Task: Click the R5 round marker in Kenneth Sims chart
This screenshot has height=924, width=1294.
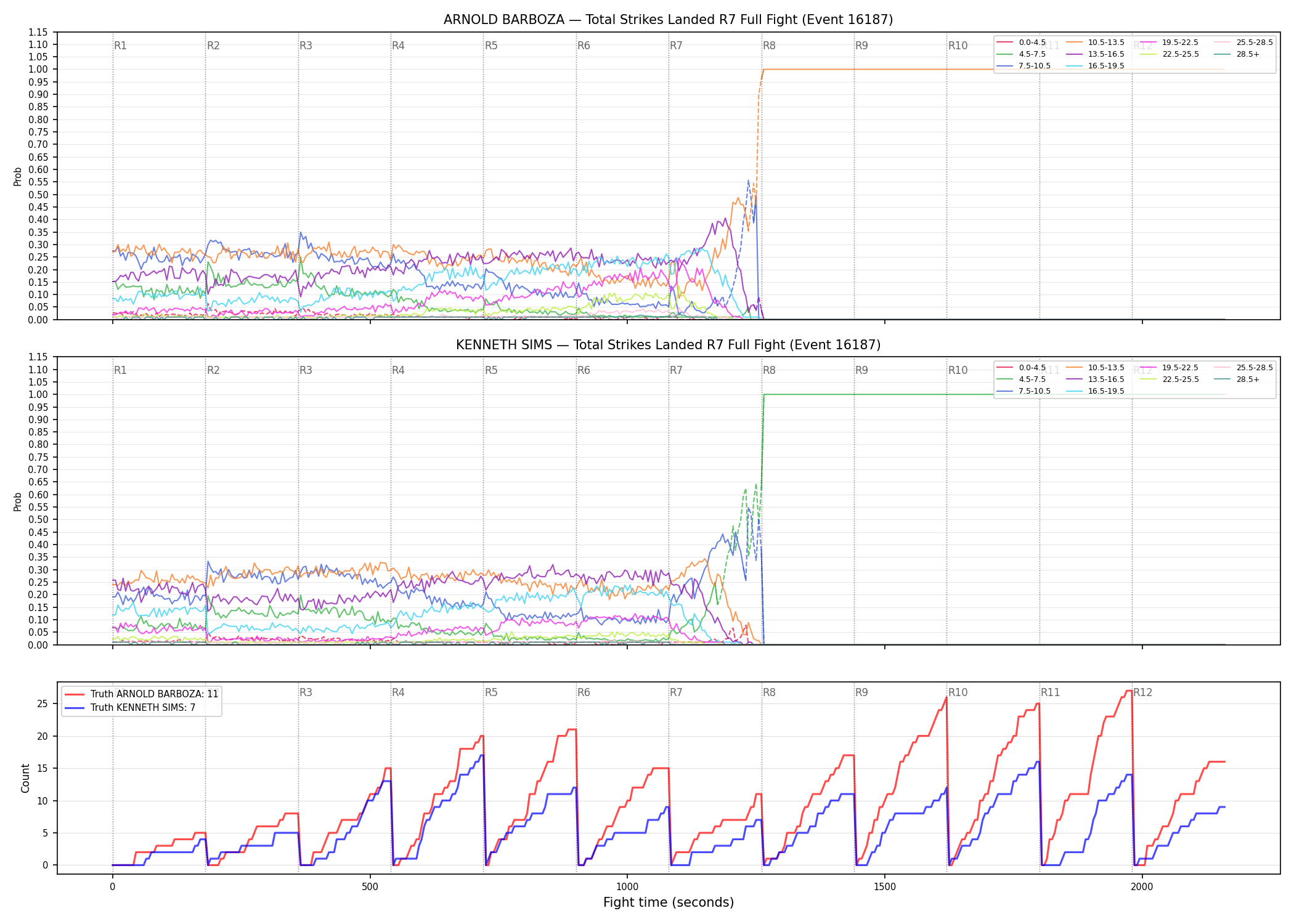Action: tap(491, 370)
